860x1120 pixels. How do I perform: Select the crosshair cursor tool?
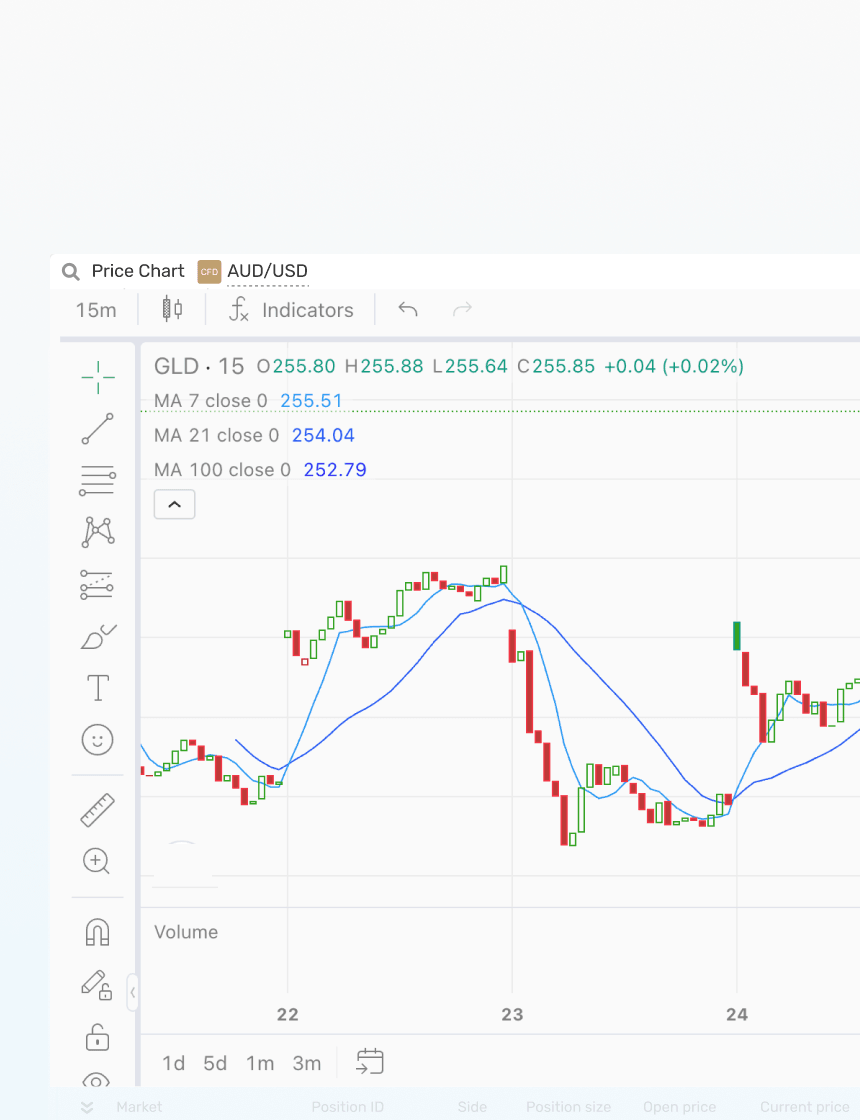(x=98, y=377)
